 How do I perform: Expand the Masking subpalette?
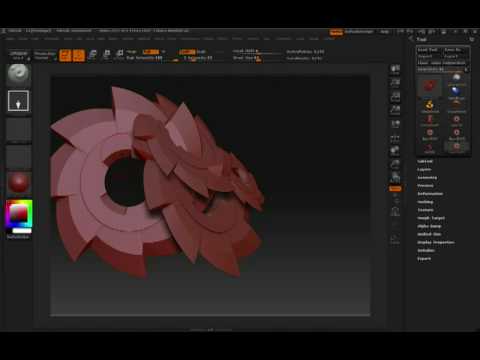pos(425,202)
